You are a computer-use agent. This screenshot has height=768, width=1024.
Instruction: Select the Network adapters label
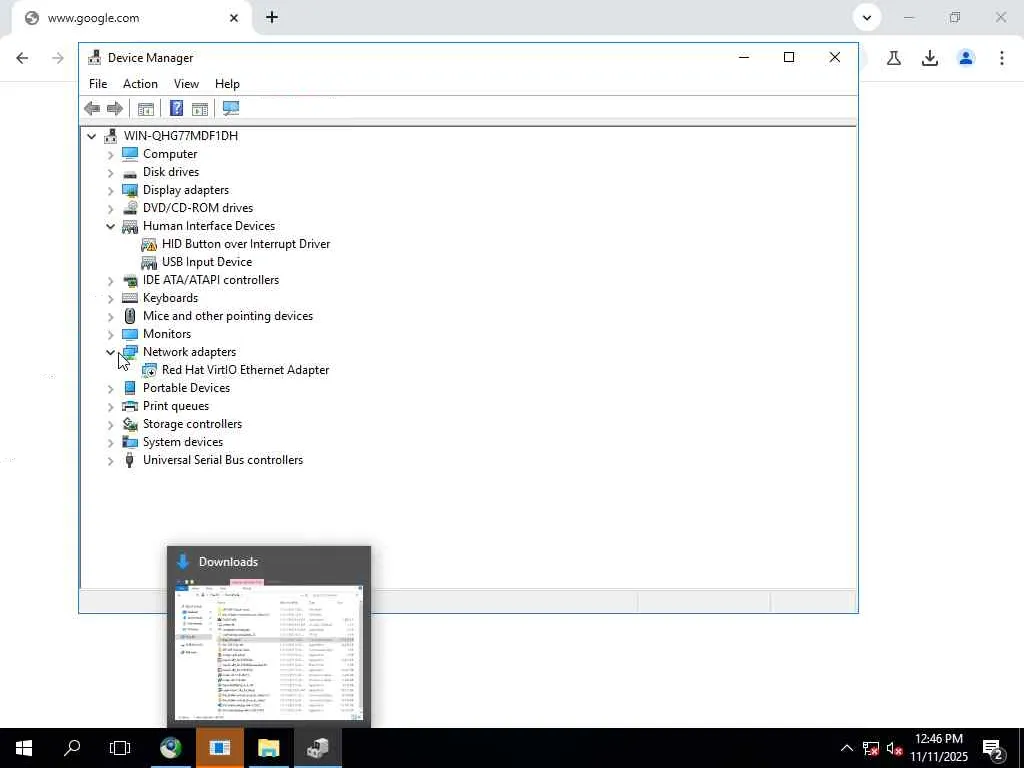click(x=189, y=352)
